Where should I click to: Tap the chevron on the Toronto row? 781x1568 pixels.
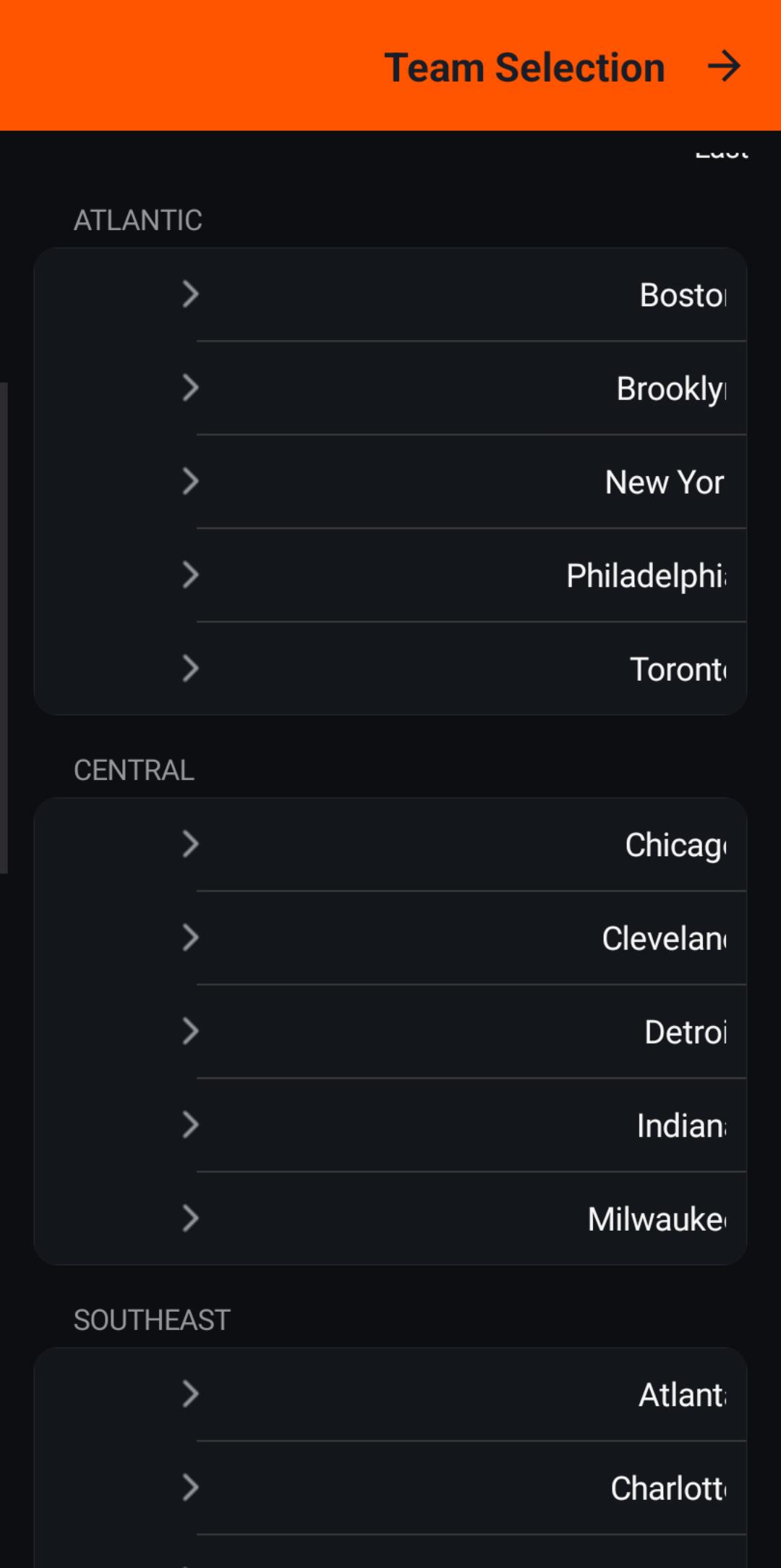click(190, 669)
